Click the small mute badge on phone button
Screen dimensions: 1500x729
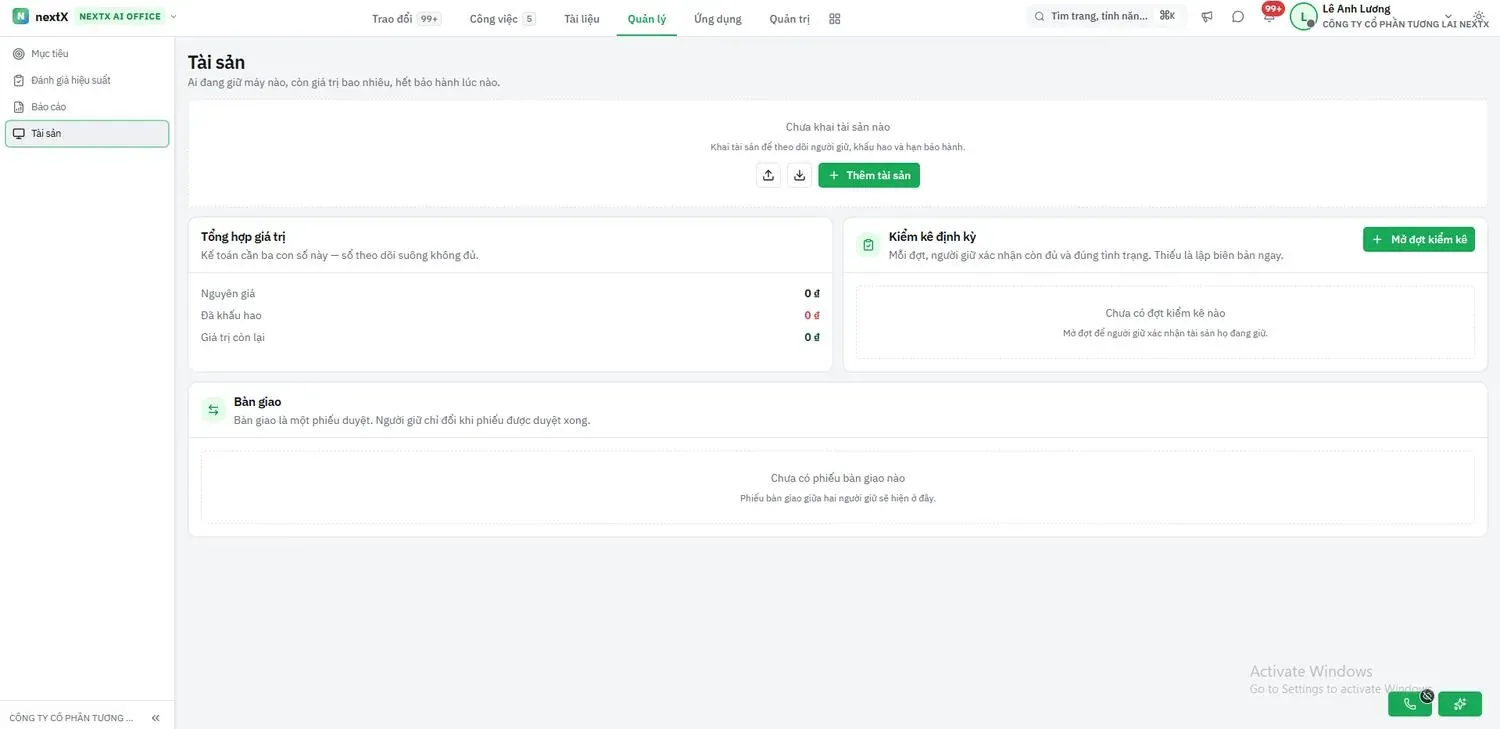click(1427, 696)
